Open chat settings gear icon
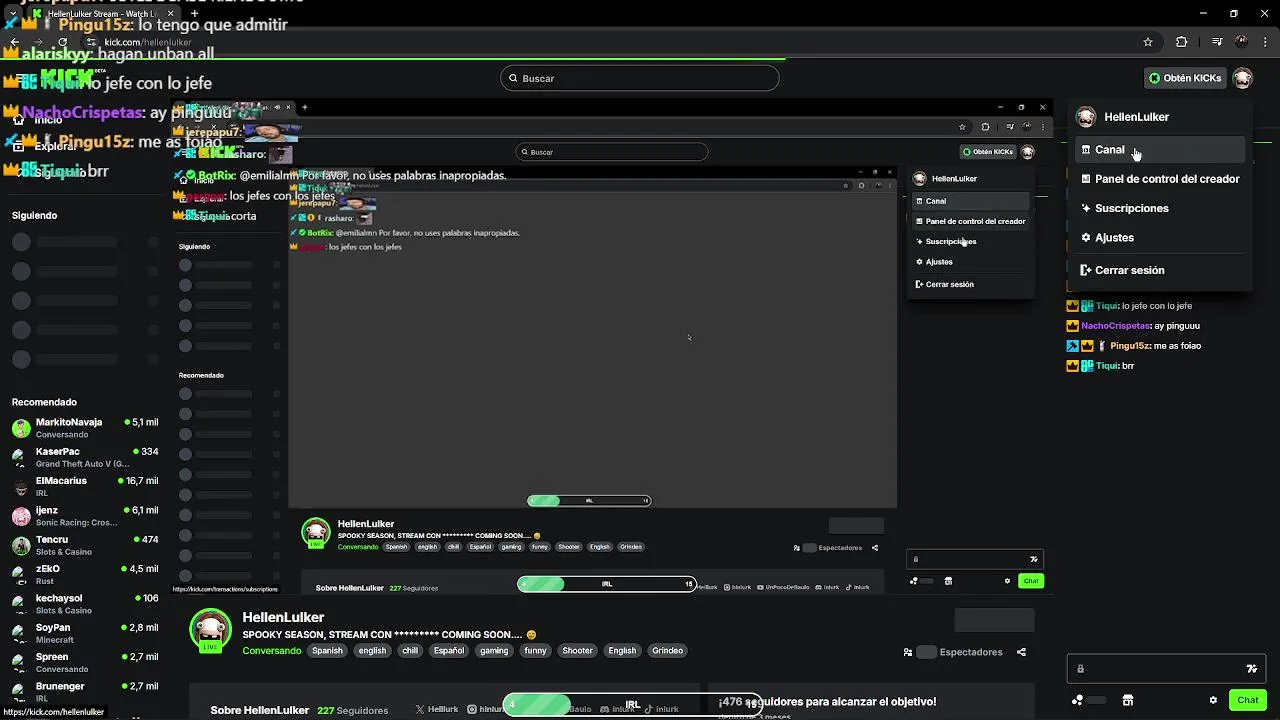This screenshot has height=720, width=1280. point(1213,700)
